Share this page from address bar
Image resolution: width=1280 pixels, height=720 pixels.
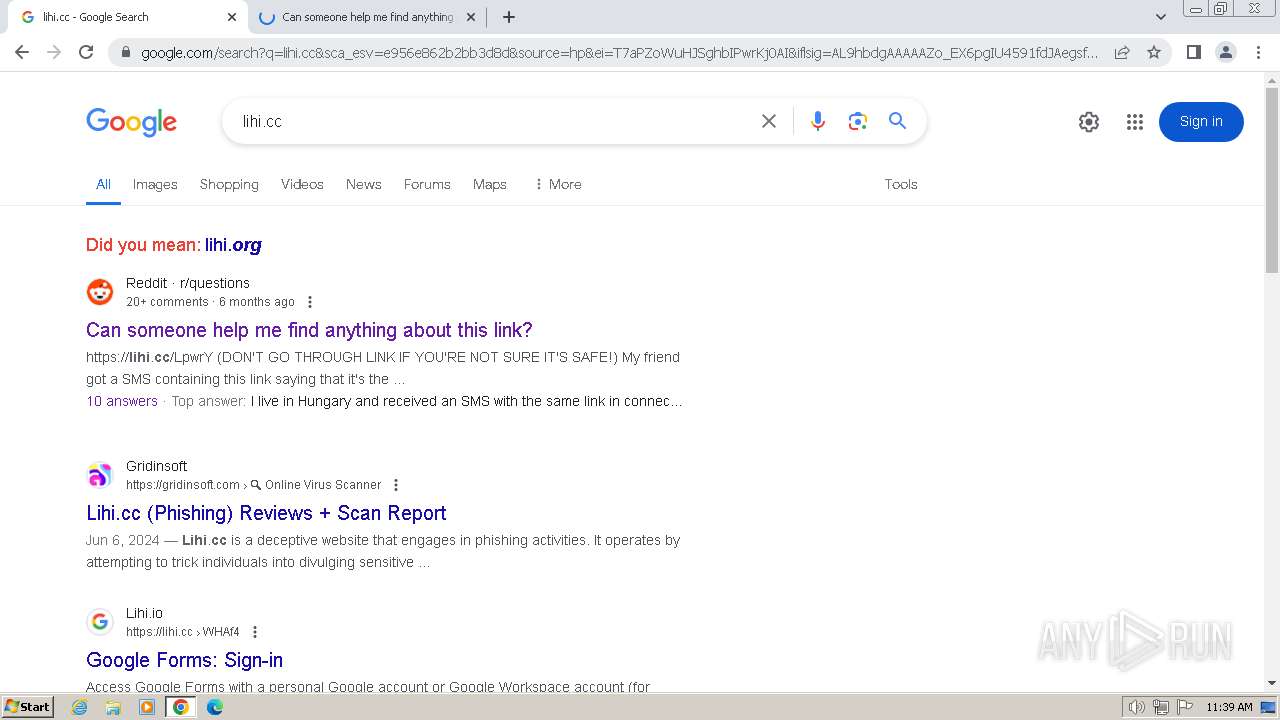click(1122, 52)
